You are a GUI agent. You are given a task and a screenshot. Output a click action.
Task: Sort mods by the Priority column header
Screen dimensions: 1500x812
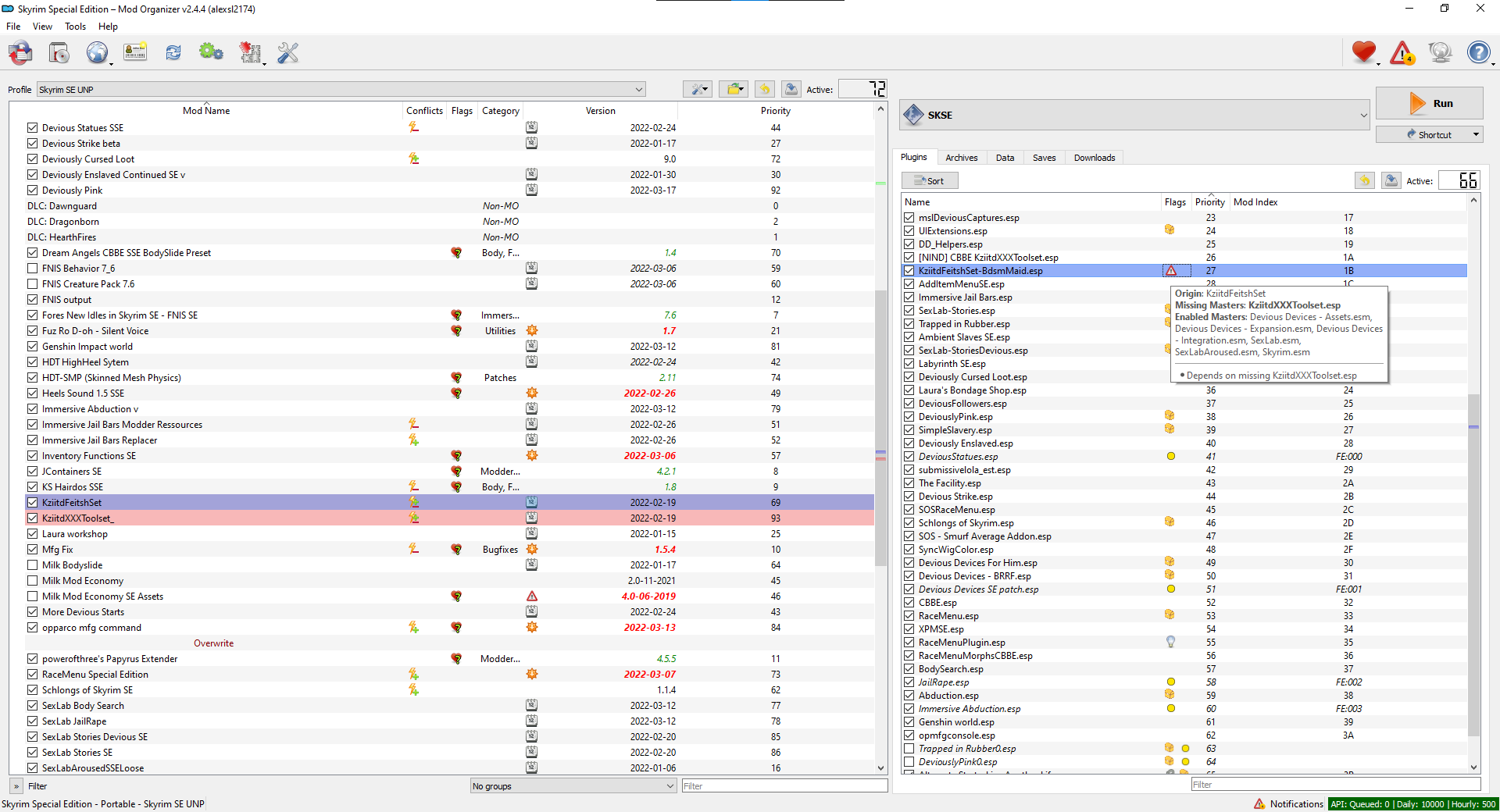click(x=776, y=111)
